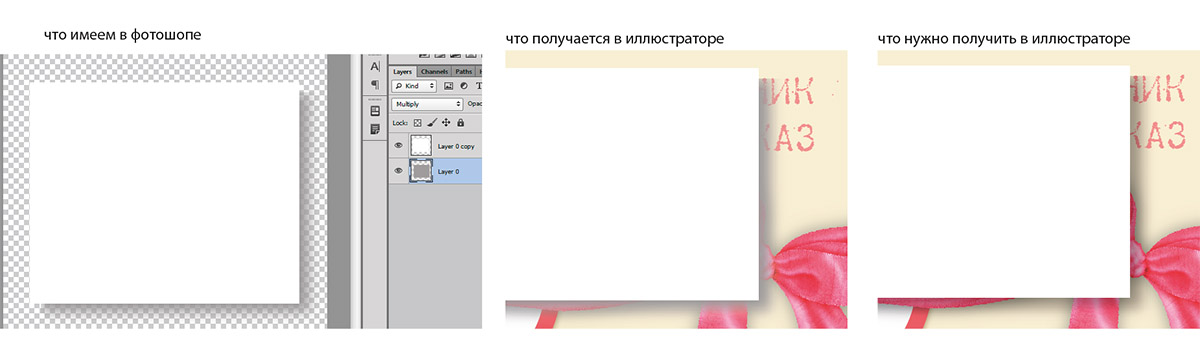Toggle lock all padlock icon
Image resolution: width=1200 pixels, height=362 pixels.
(460, 122)
